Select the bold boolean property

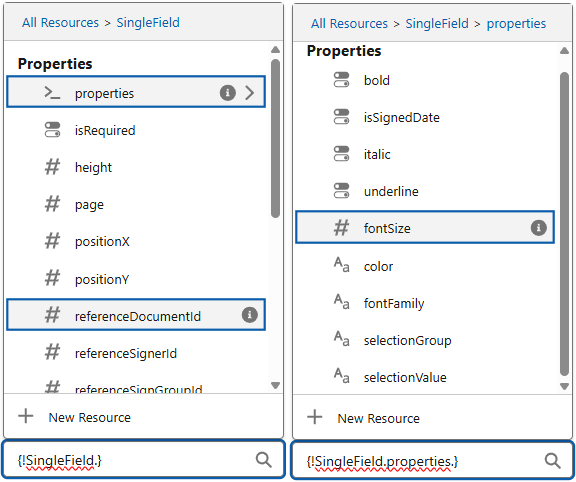point(425,80)
